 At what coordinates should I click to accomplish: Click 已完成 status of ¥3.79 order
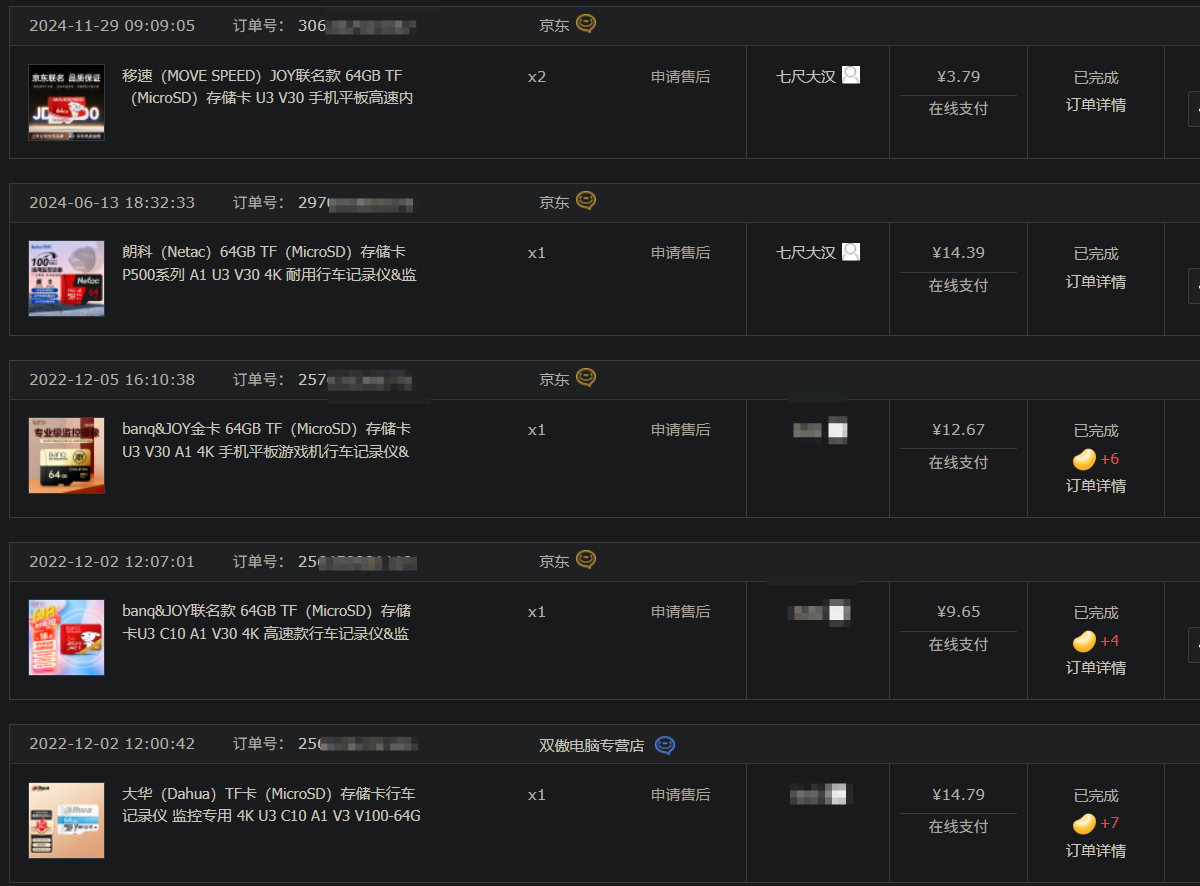coord(1096,77)
